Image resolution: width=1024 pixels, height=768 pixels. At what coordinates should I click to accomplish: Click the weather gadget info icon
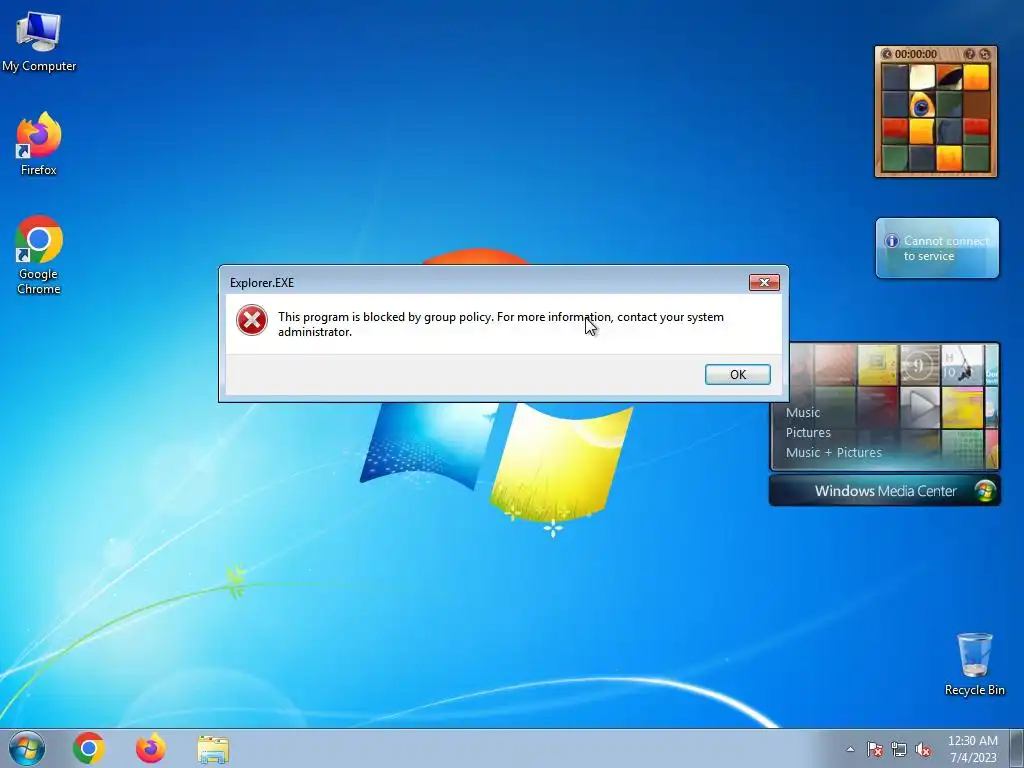pyautogui.click(x=891, y=241)
